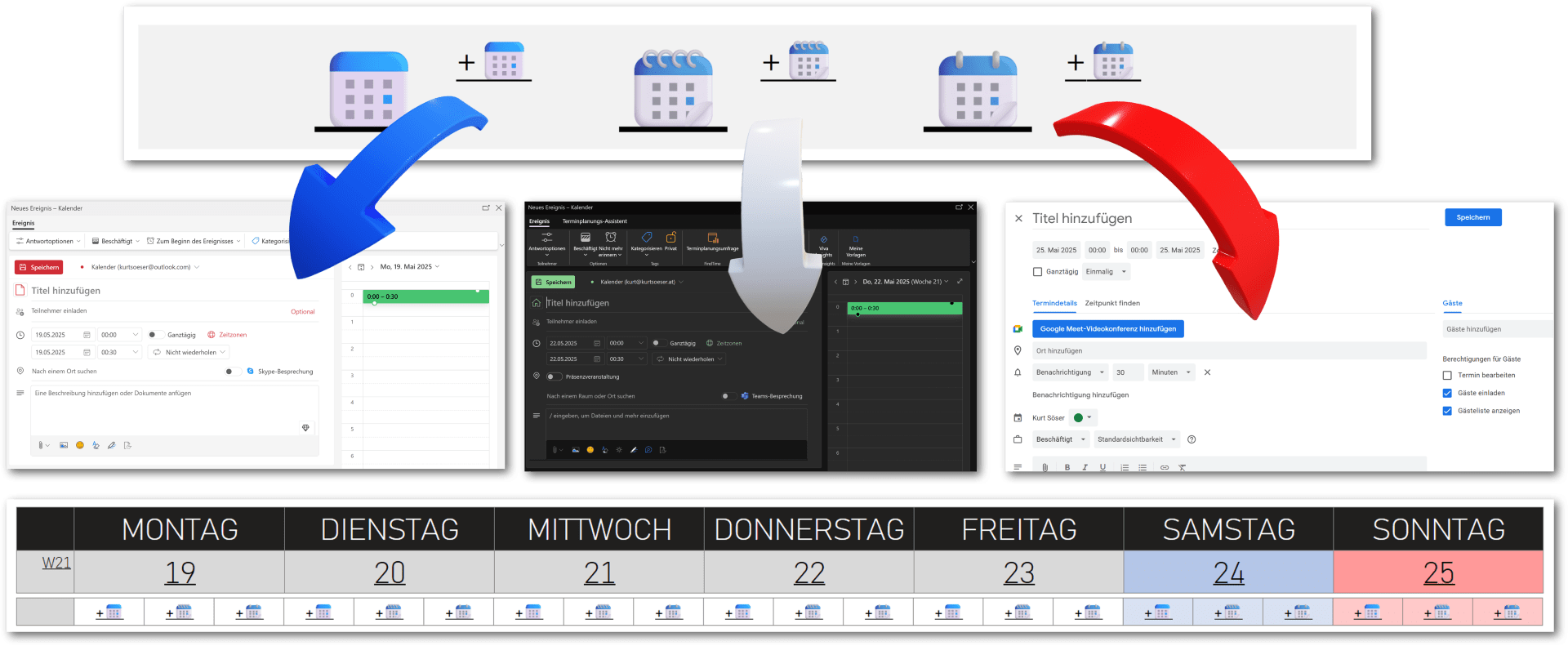Click the red Speichern button in the light Outlook window
1568x646 pixels.
(38, 267)
